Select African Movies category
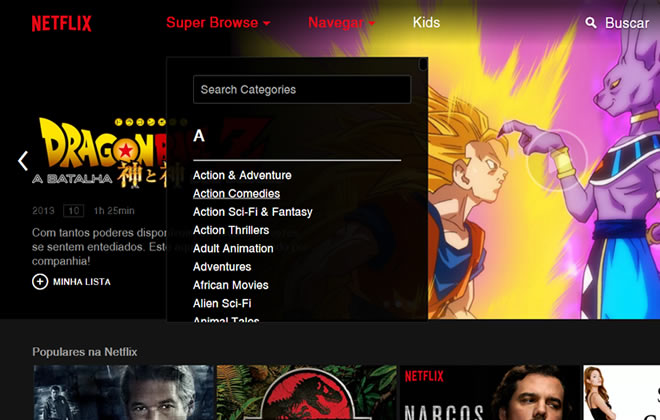 (x=231, y=285)
